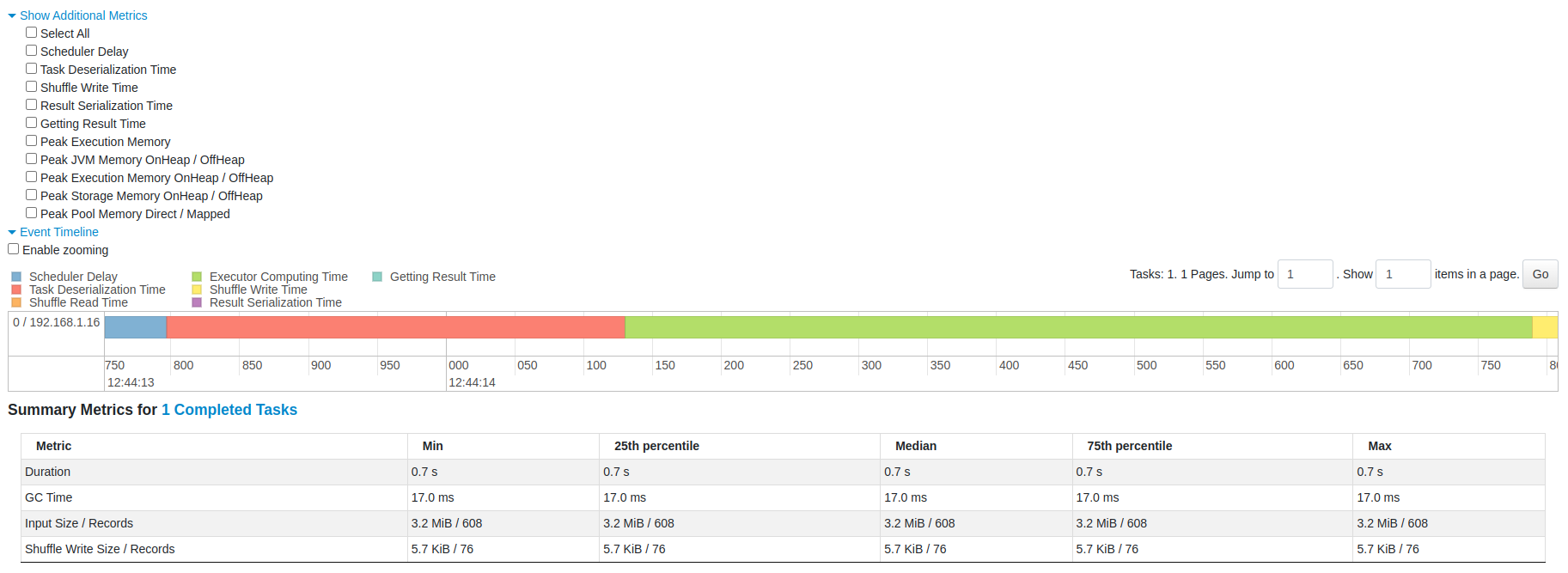This screenshot has height=573, width=1568.
Task: Click the green executor computing timeline segment
Action: pyautogui.click(x=1079, y=326)
